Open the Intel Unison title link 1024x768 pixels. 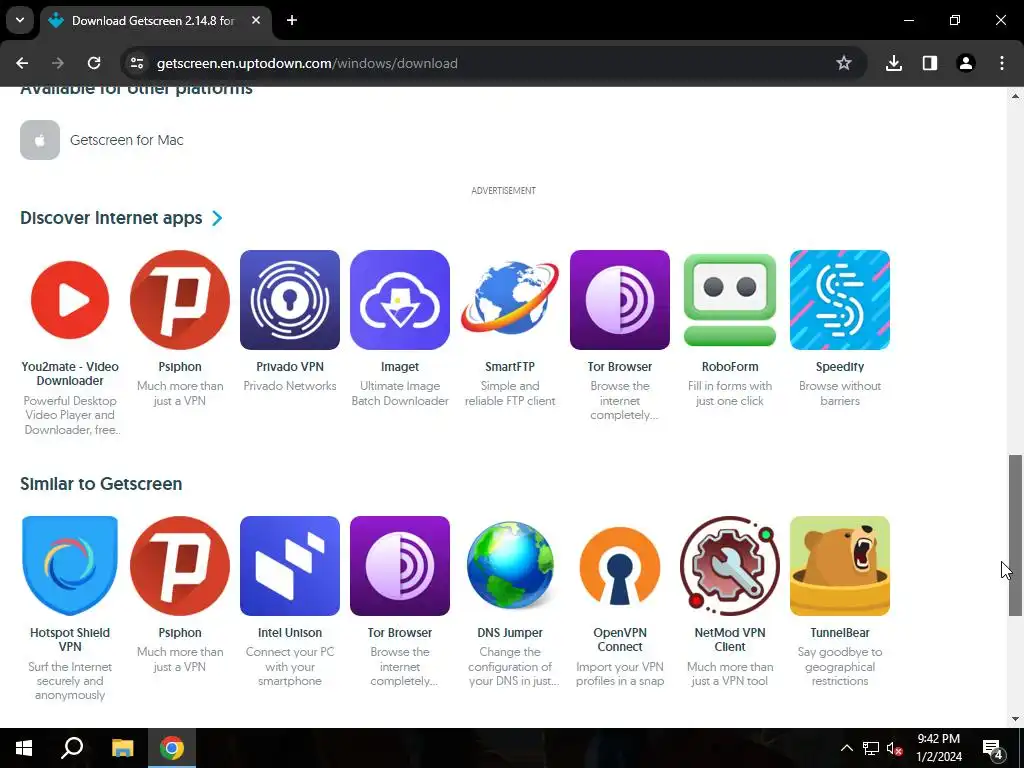point(290,633)
